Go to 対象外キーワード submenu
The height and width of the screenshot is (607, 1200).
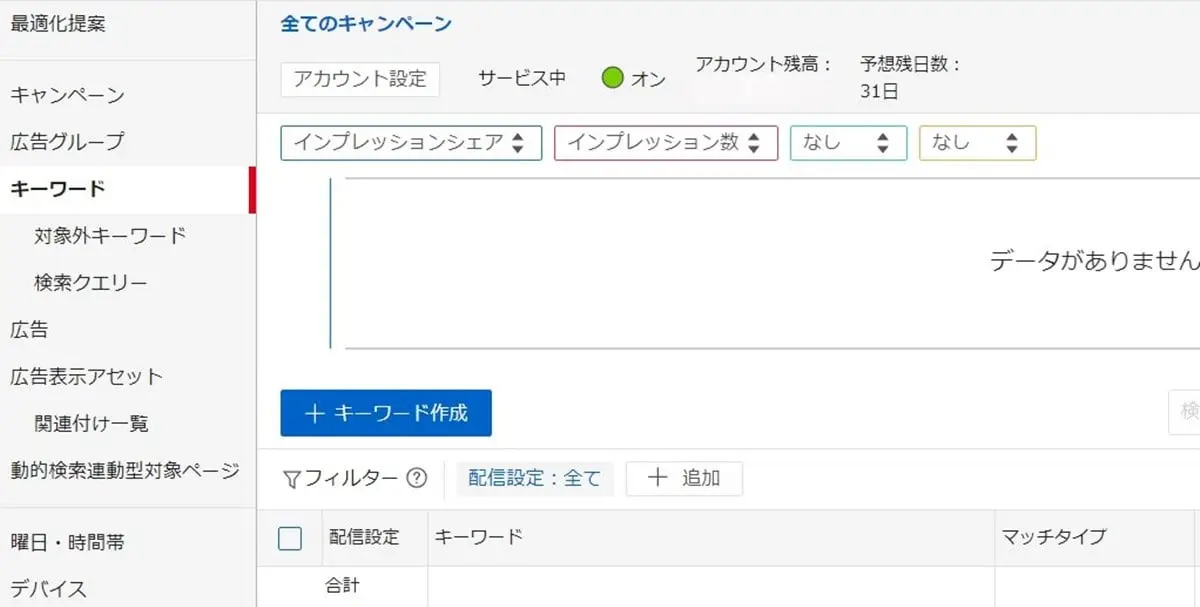click(110, 236)
